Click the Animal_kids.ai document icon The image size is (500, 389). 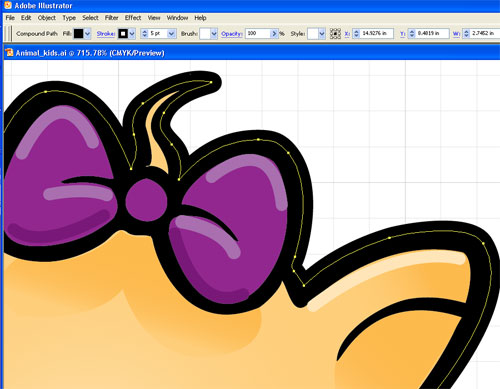pyautogui.click(x=9, y=52)
